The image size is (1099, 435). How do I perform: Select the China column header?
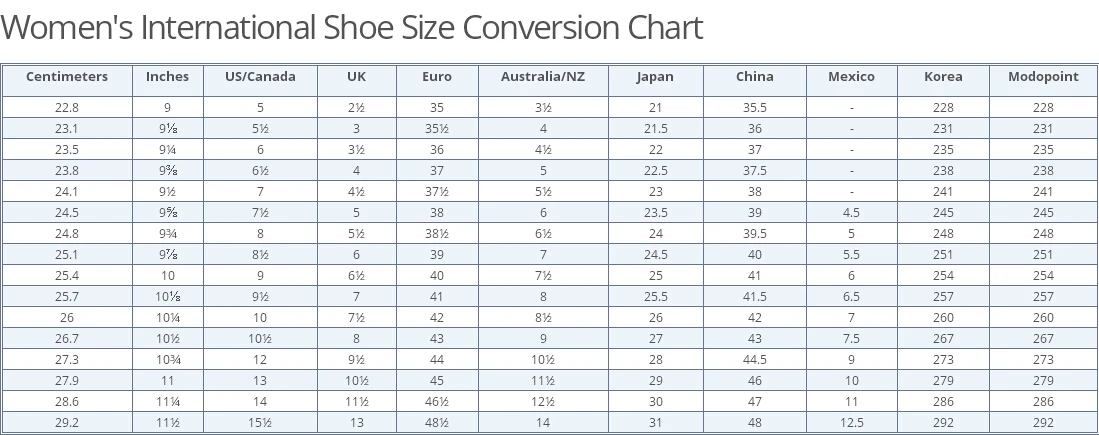[x=754, y=77]
